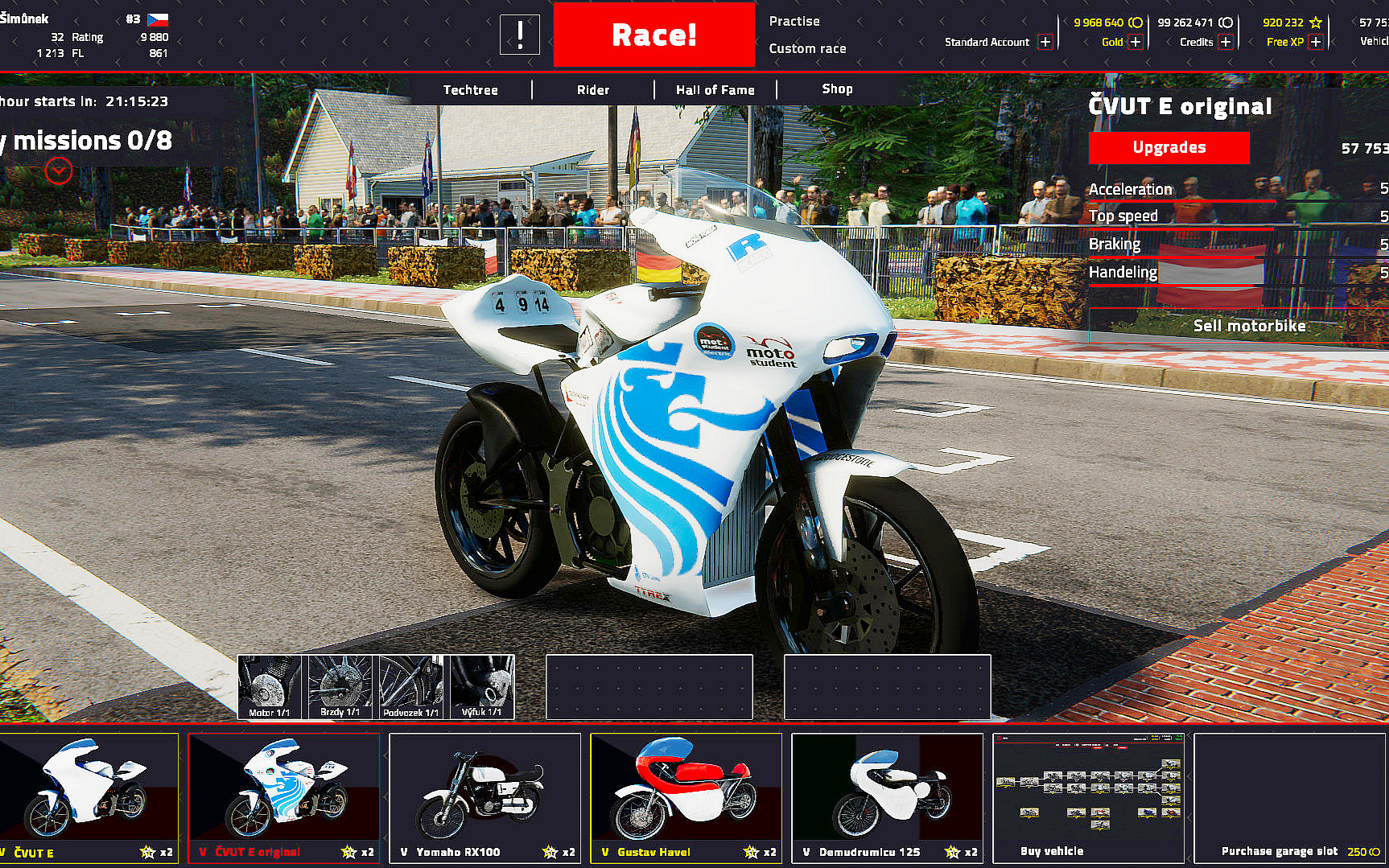Click the player name Šimůnek
The height and width of the screenshot is (868, 1389).
pos(24,19)
